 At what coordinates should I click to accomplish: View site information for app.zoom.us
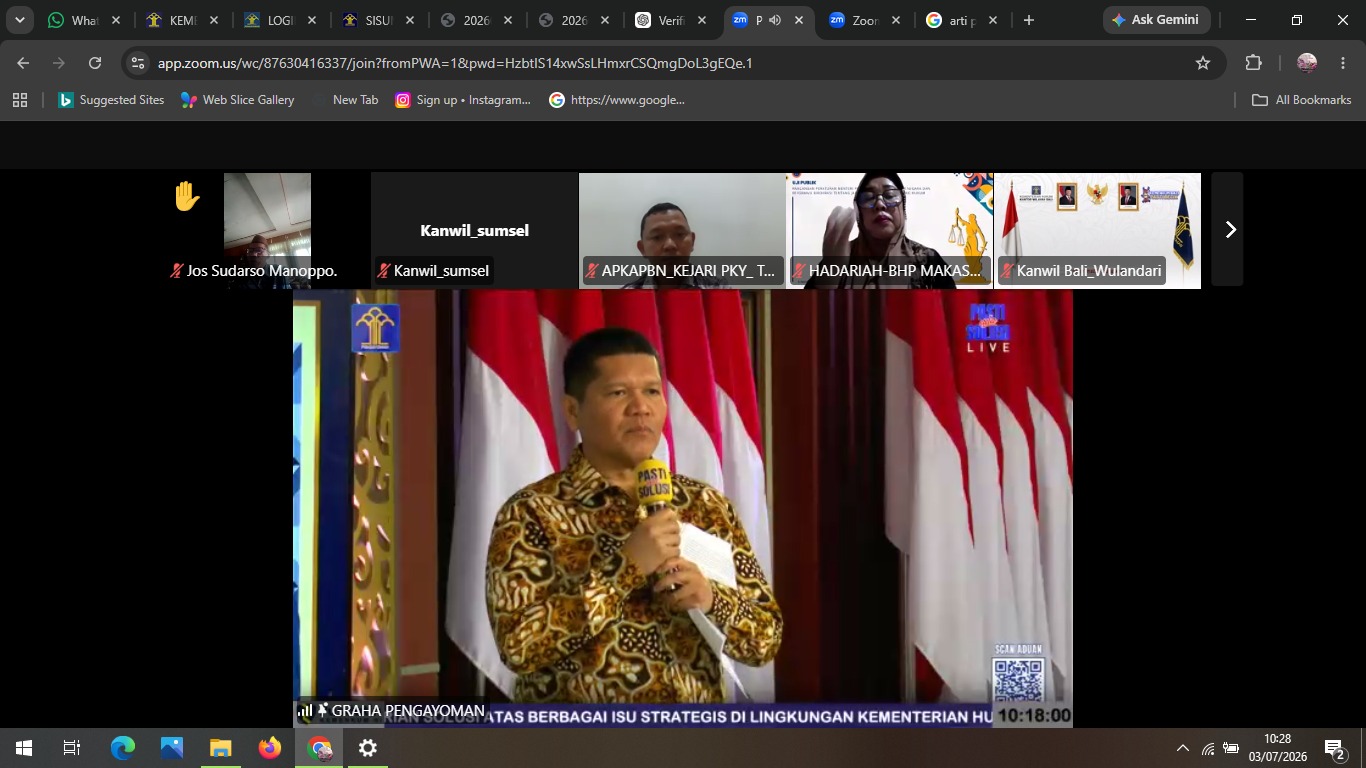138,63
